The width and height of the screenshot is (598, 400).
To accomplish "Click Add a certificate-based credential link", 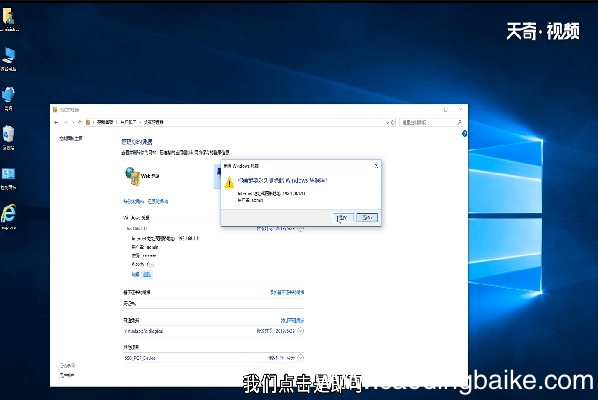I will tap(287, 292).
